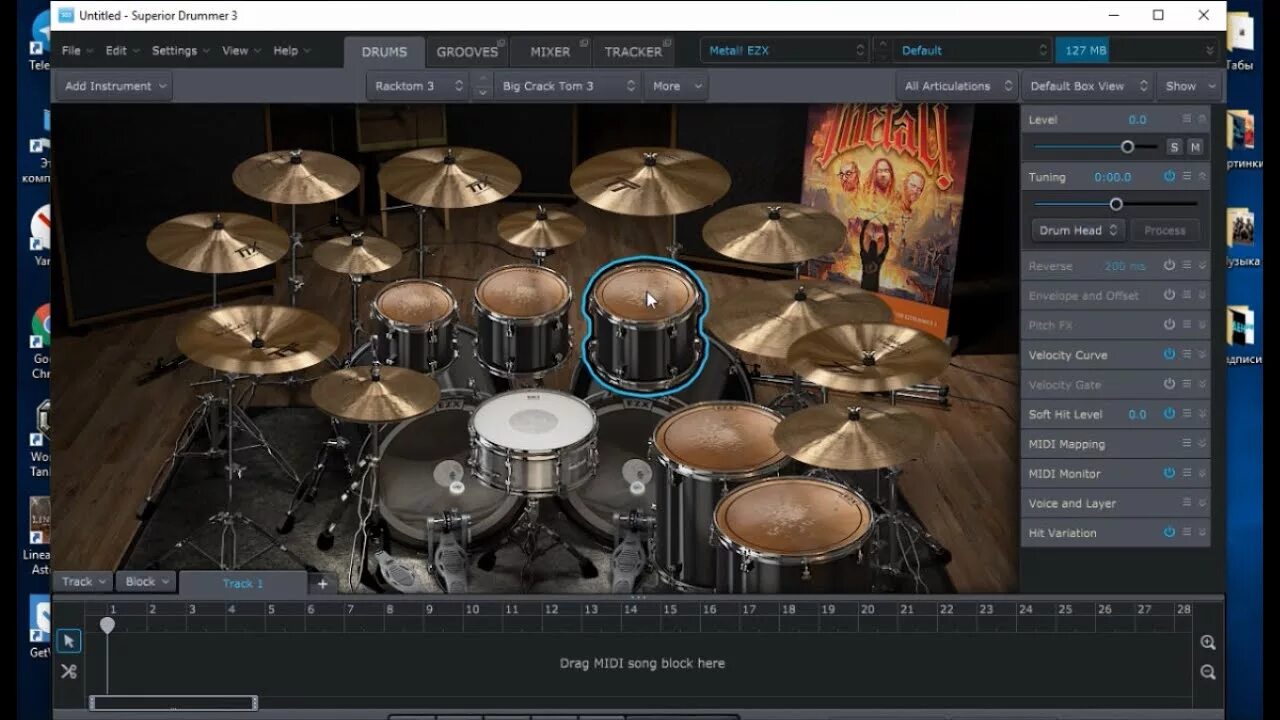Open the More dropdown
Viewport: 1280px width, 720px height.
point(677,86)
